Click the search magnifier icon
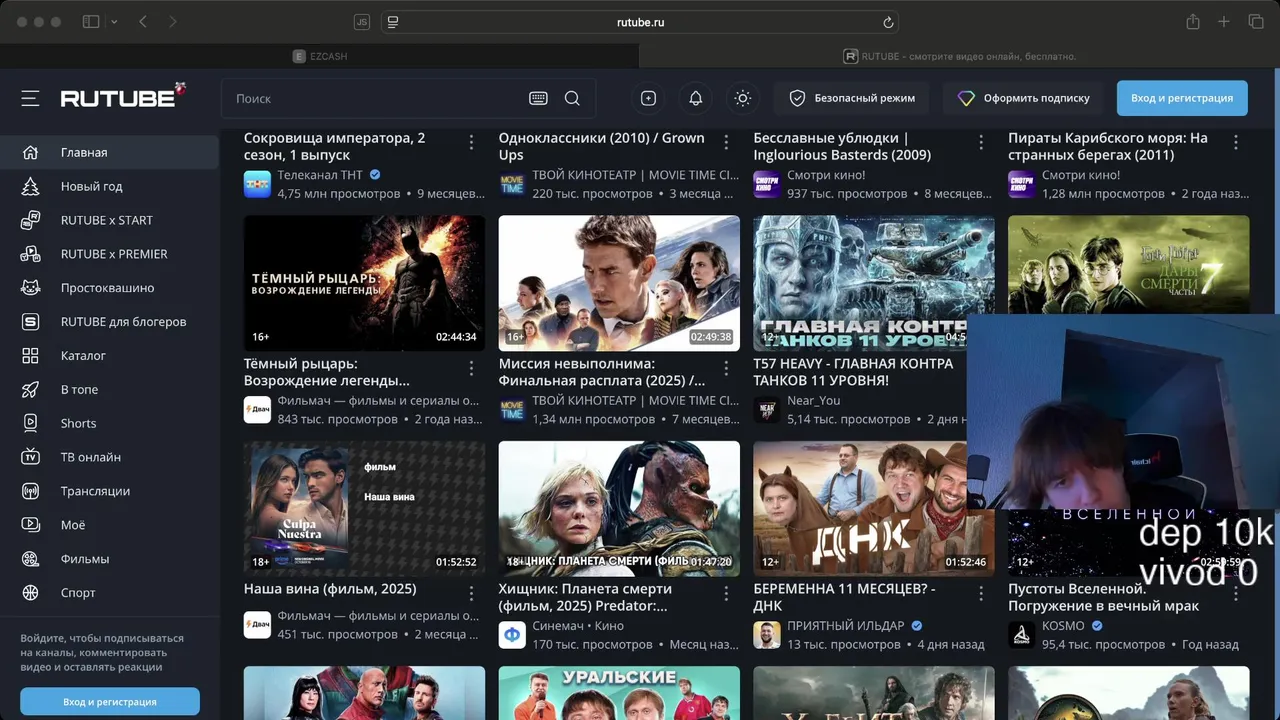1280x720 pixels. (x=572, y=98)
